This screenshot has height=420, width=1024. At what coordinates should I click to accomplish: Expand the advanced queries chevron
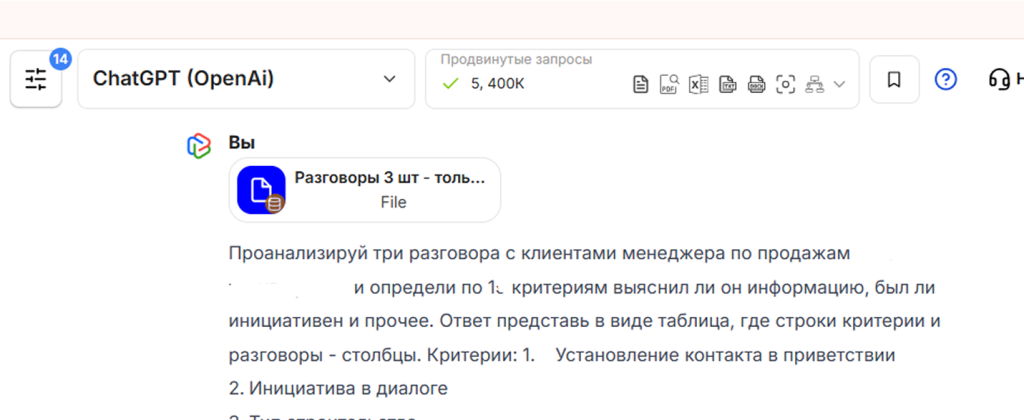839,84
